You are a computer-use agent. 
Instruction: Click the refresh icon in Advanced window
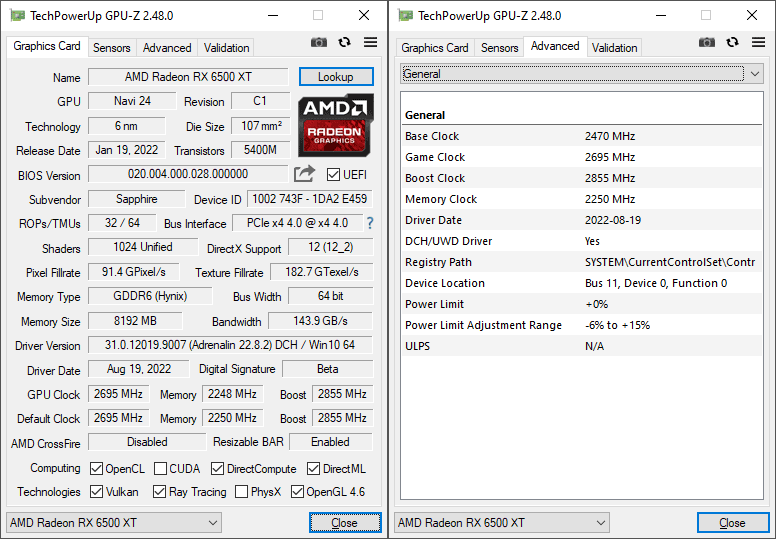733,43
